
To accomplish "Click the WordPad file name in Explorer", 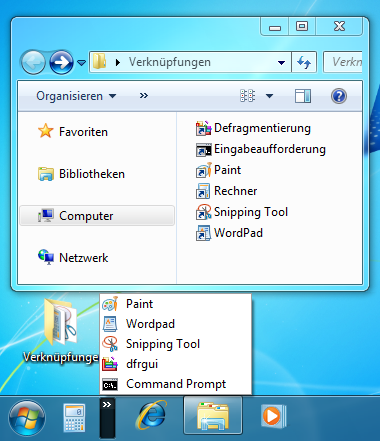I will pos(238,233).
